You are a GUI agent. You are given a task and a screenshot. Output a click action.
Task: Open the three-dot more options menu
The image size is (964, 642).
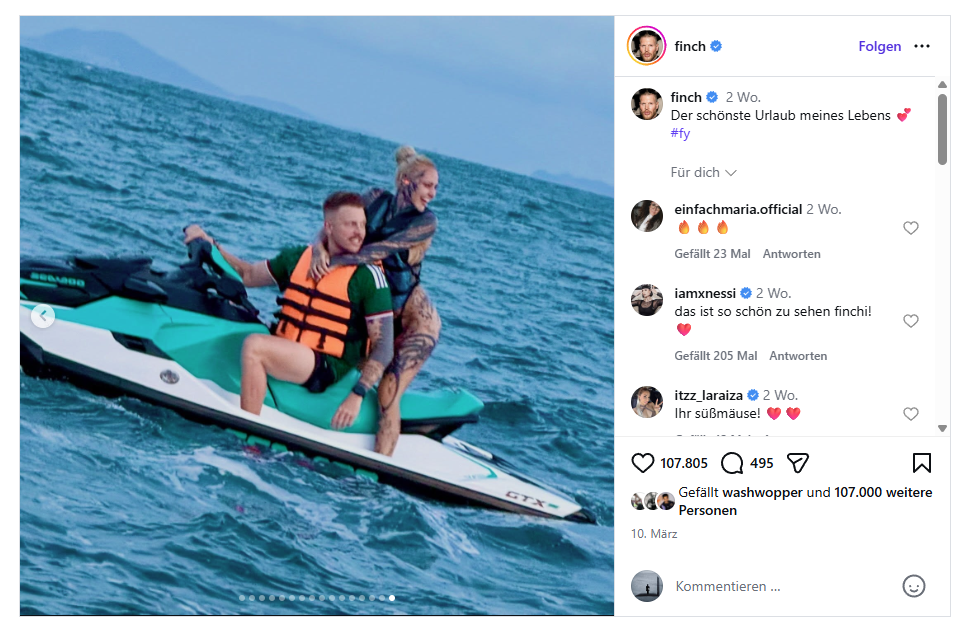tap(922, 46)
